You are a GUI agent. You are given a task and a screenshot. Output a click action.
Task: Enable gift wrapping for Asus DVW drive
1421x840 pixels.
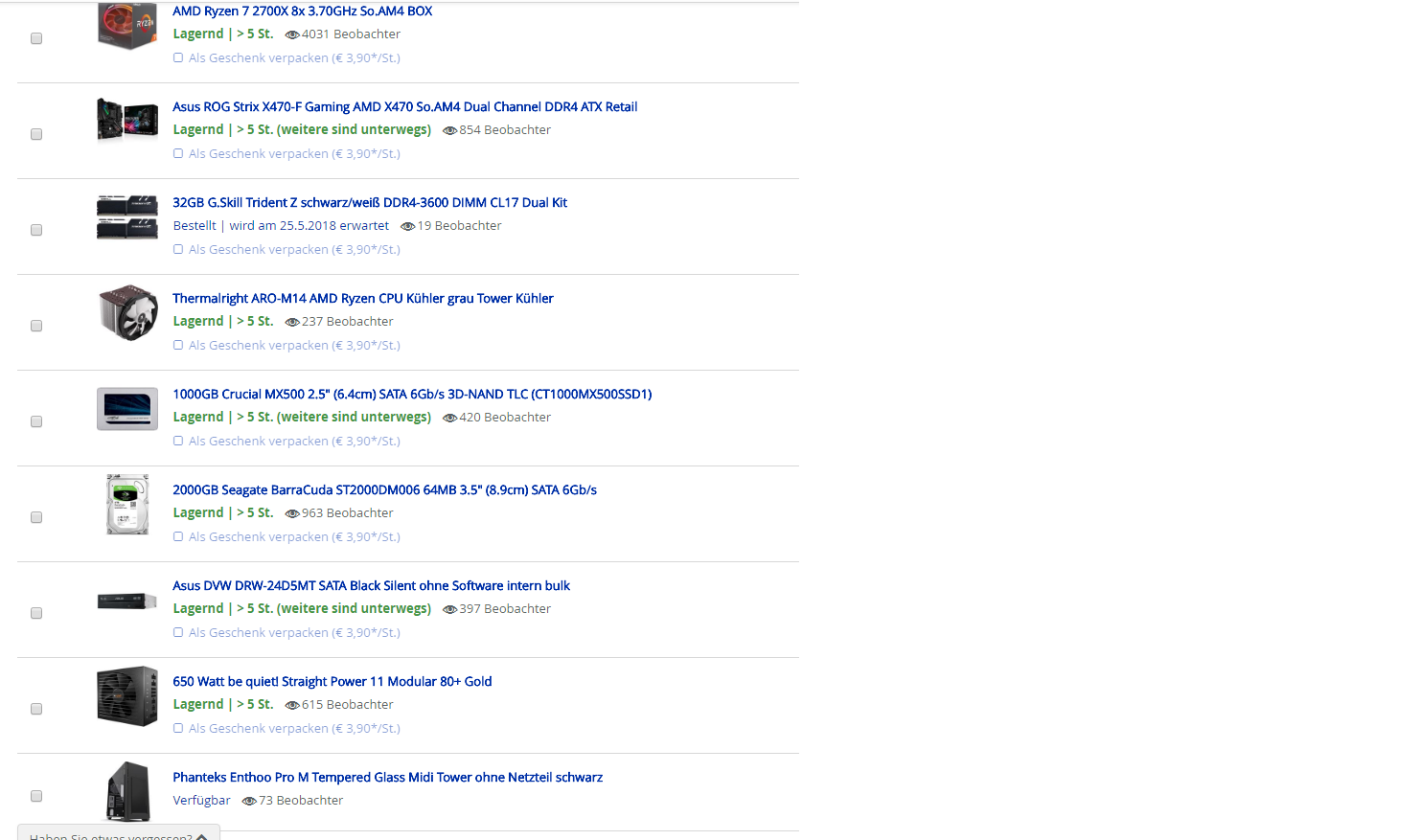pyautogui.click(x=178, y=632)
